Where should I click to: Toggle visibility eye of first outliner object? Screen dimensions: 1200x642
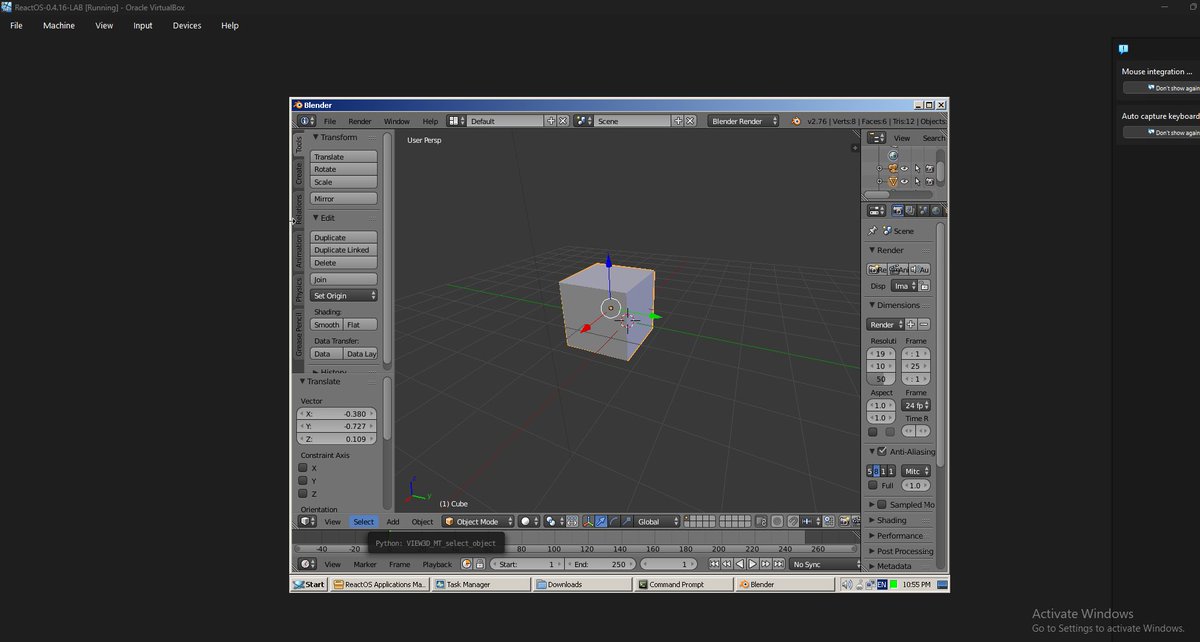(904, 169)
